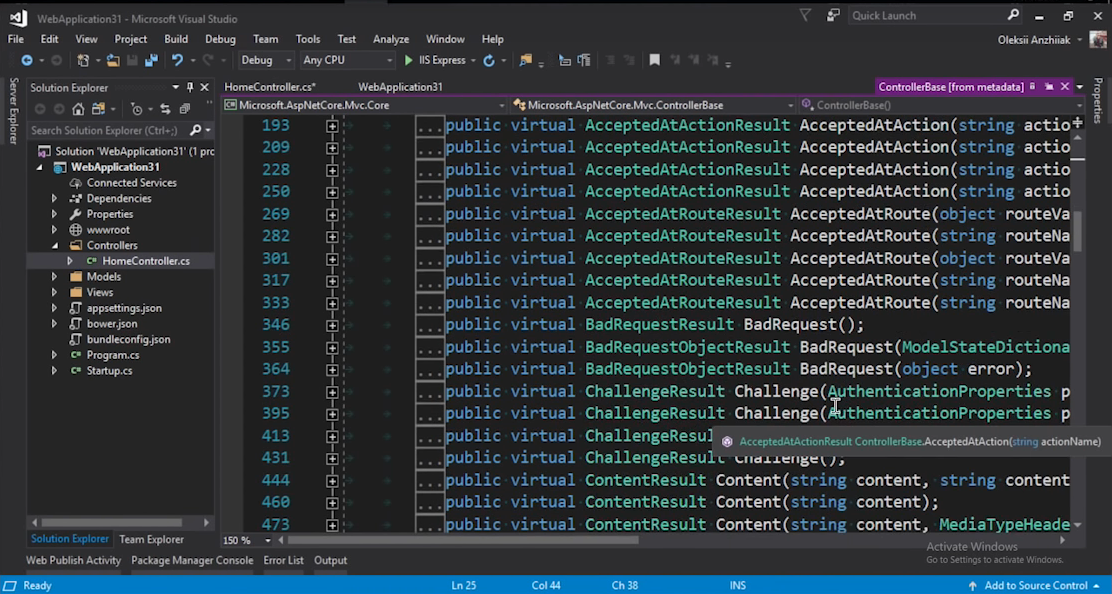Open the File menu
1112x594 pixels.
pyautogui.click(x=16, y=39)
